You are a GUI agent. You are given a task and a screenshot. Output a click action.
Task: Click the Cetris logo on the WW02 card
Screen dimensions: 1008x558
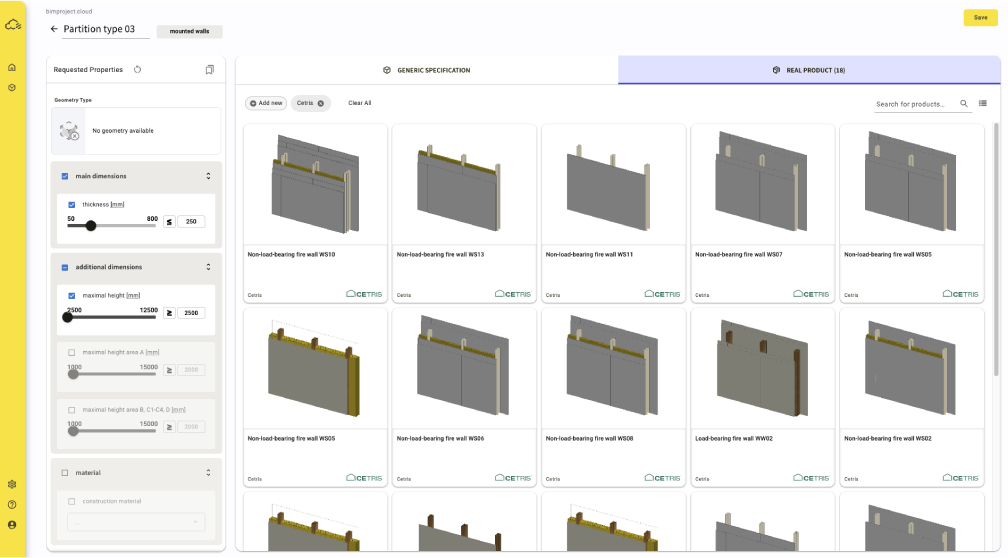point(811,478)
